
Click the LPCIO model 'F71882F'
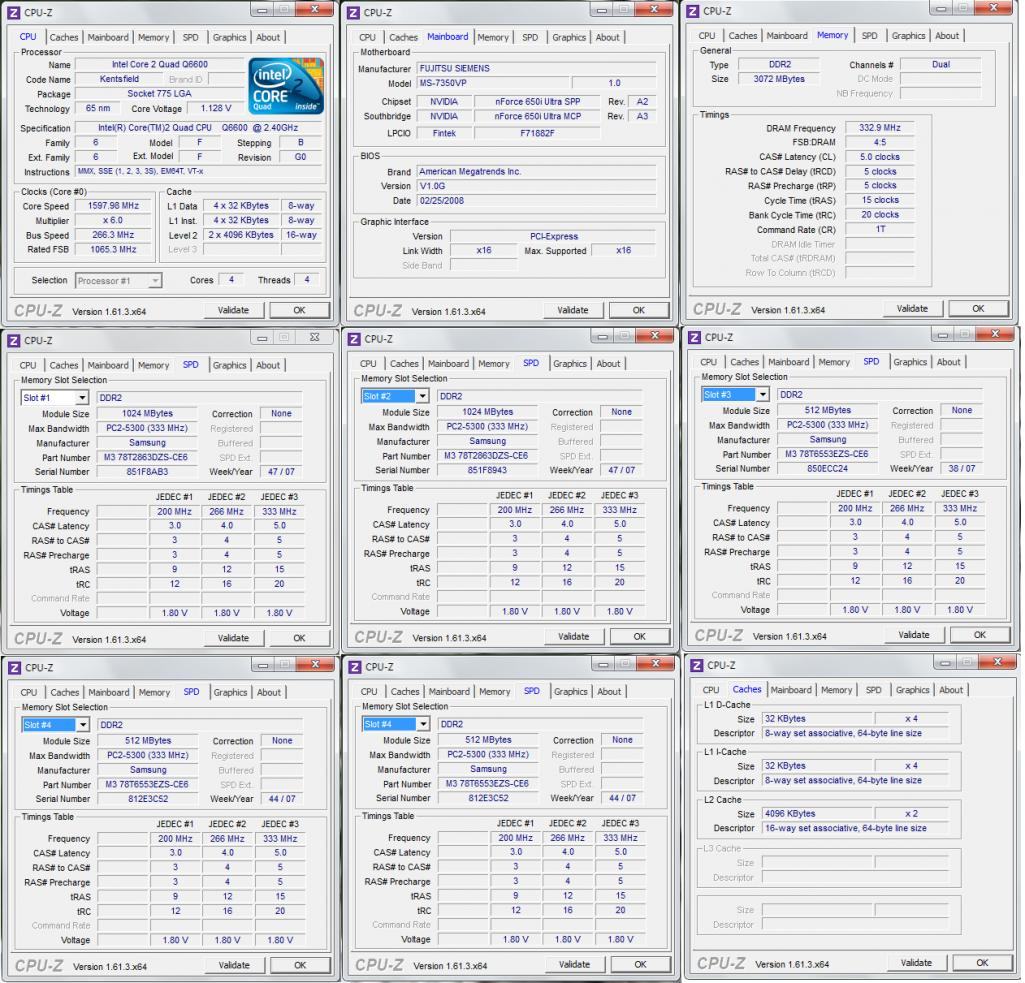(x=537, y=133)
